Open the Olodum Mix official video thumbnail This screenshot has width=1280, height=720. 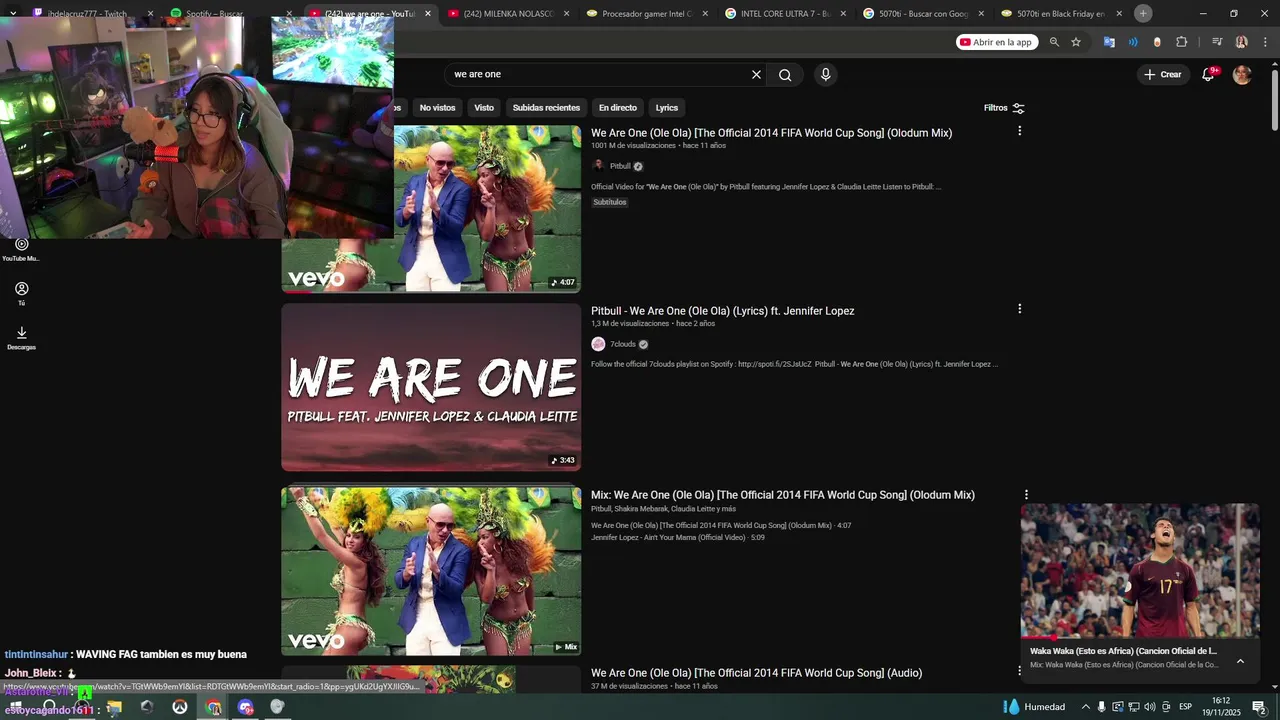(487, 210)
